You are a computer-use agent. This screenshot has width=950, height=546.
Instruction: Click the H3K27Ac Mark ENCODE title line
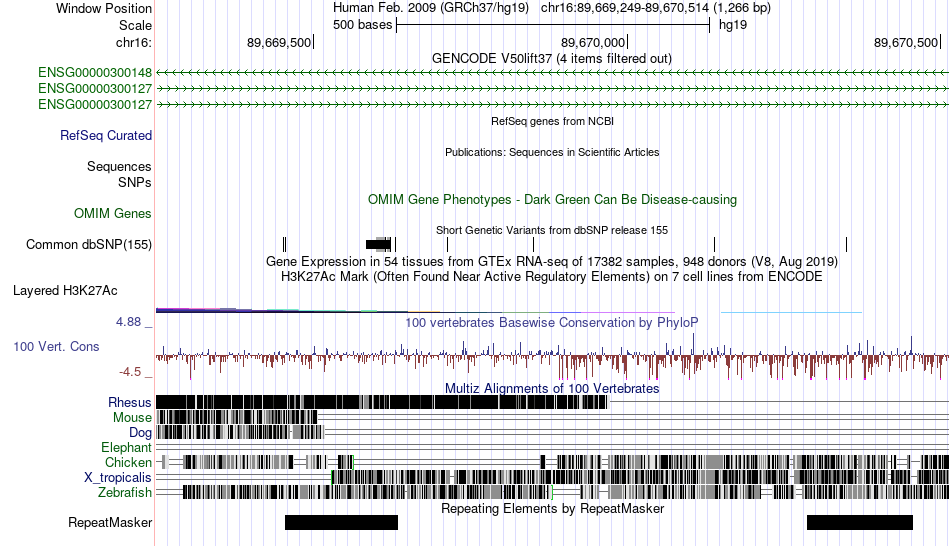point(552,277)
